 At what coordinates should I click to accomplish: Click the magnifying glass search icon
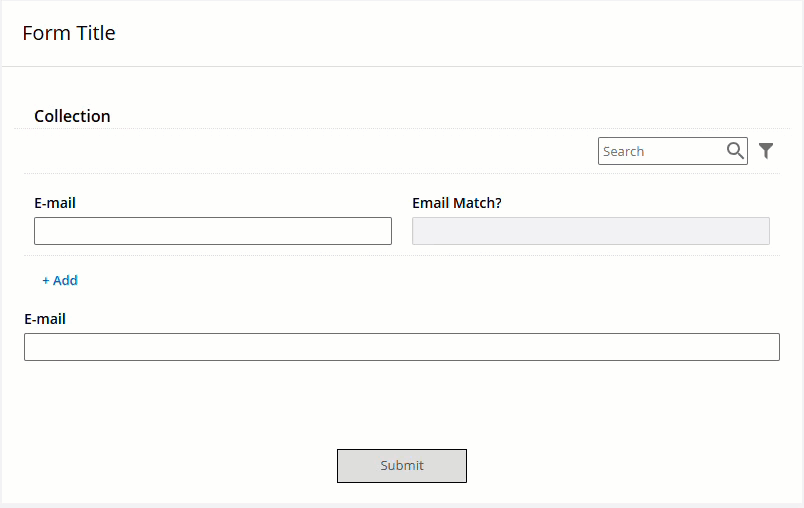coord(735,151)
